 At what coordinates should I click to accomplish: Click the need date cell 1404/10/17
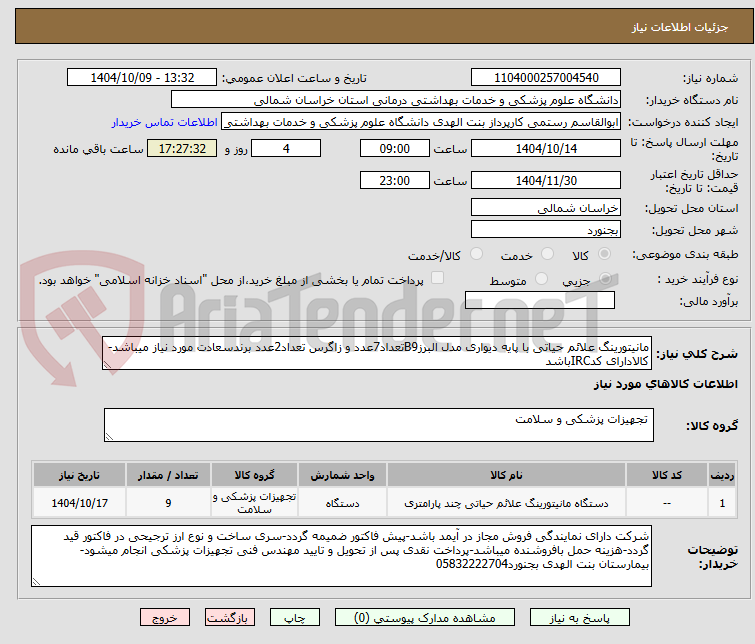(x=79, y=503)
